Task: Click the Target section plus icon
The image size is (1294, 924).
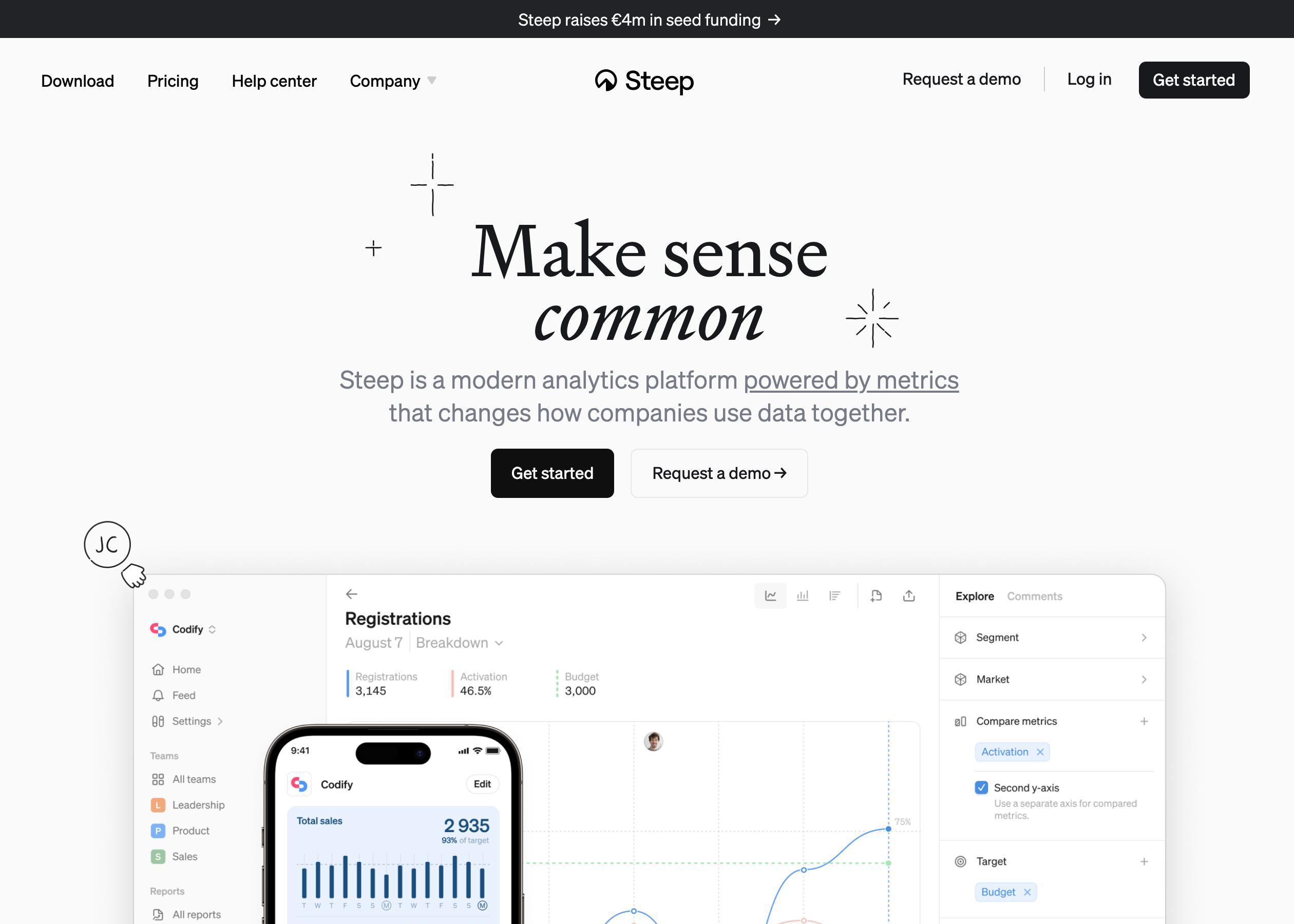Action: point(1143,861)
